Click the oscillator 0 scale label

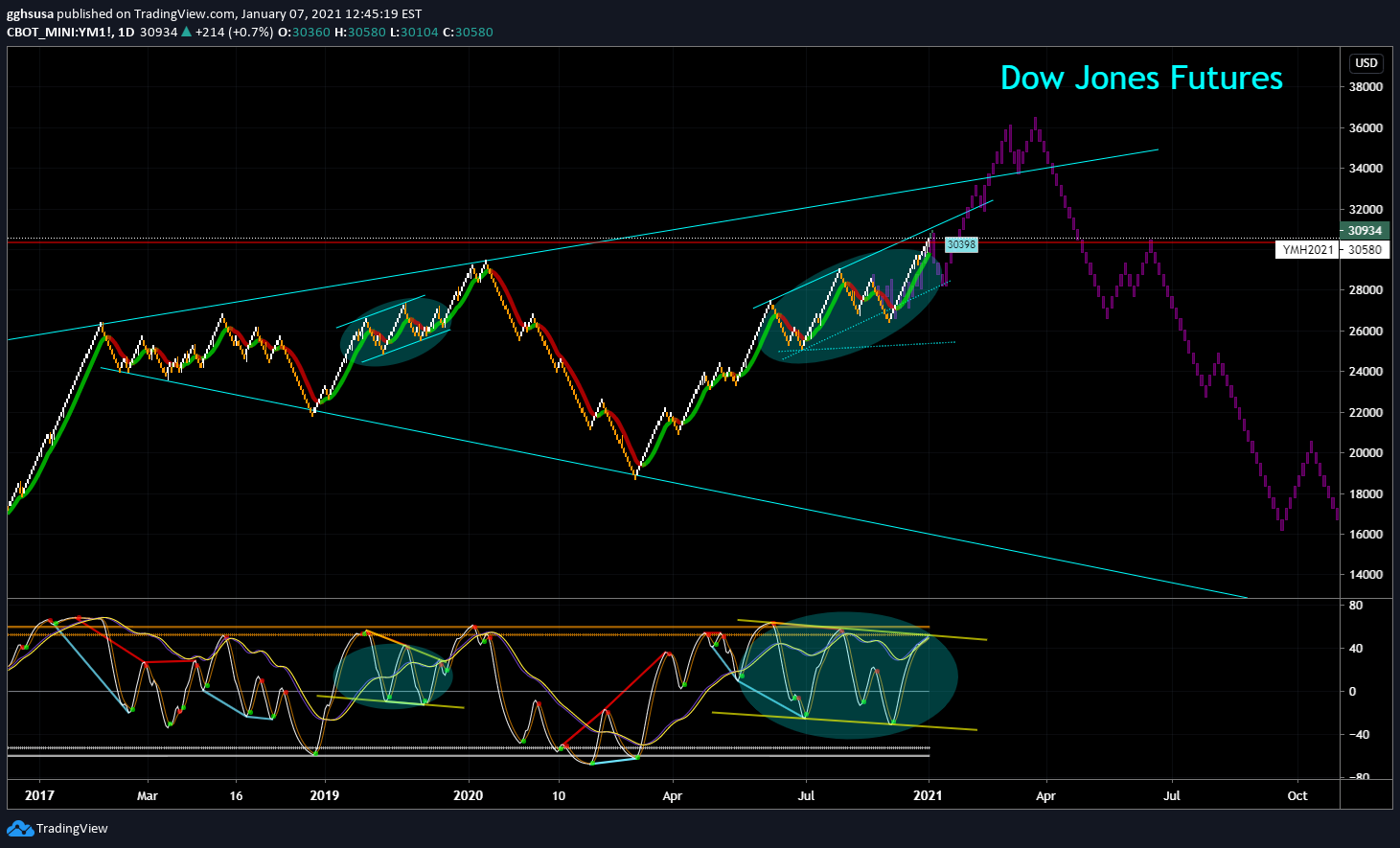(1353, 692)
